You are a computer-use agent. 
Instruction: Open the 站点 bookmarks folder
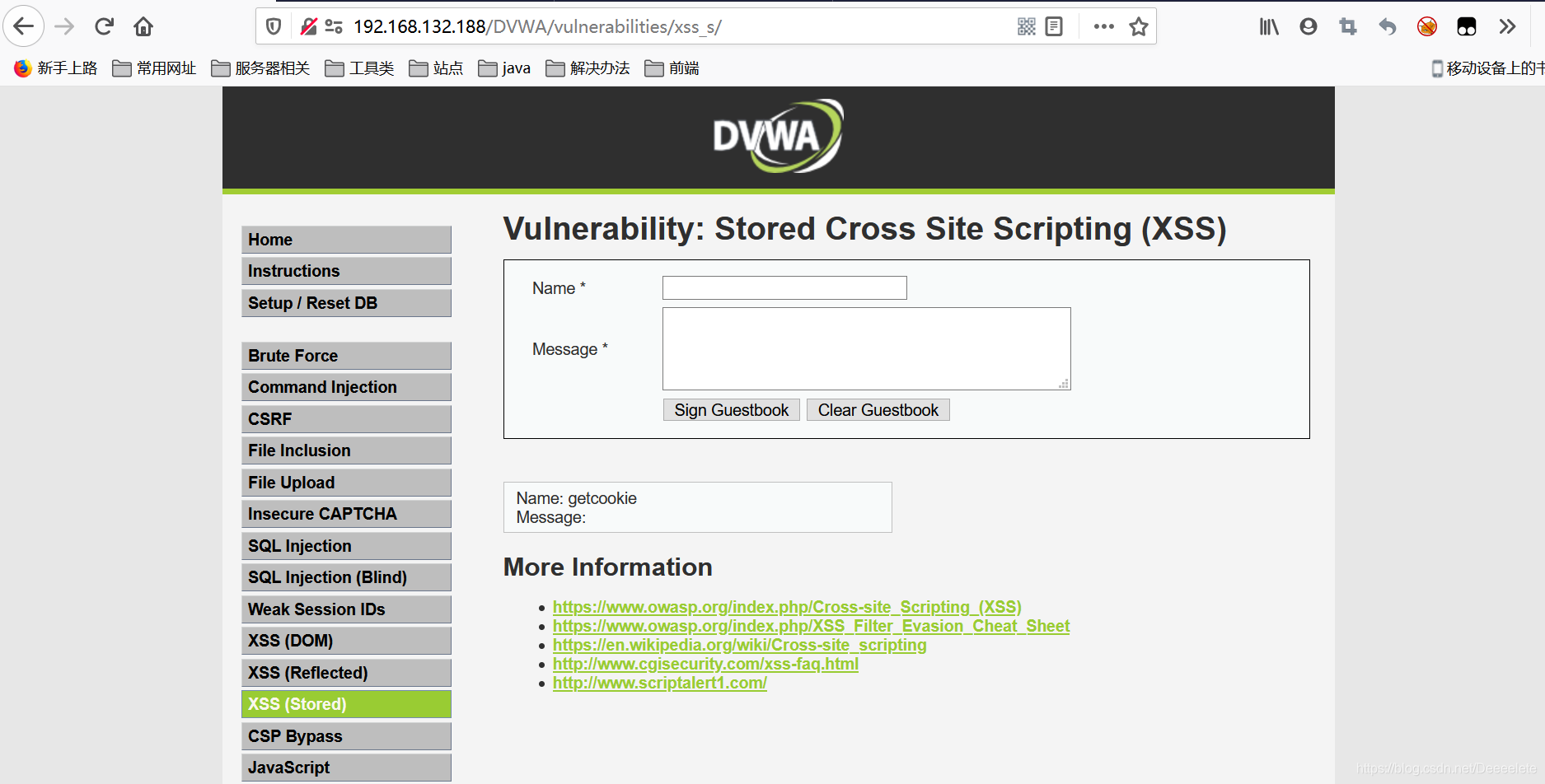tap(436, 68)
